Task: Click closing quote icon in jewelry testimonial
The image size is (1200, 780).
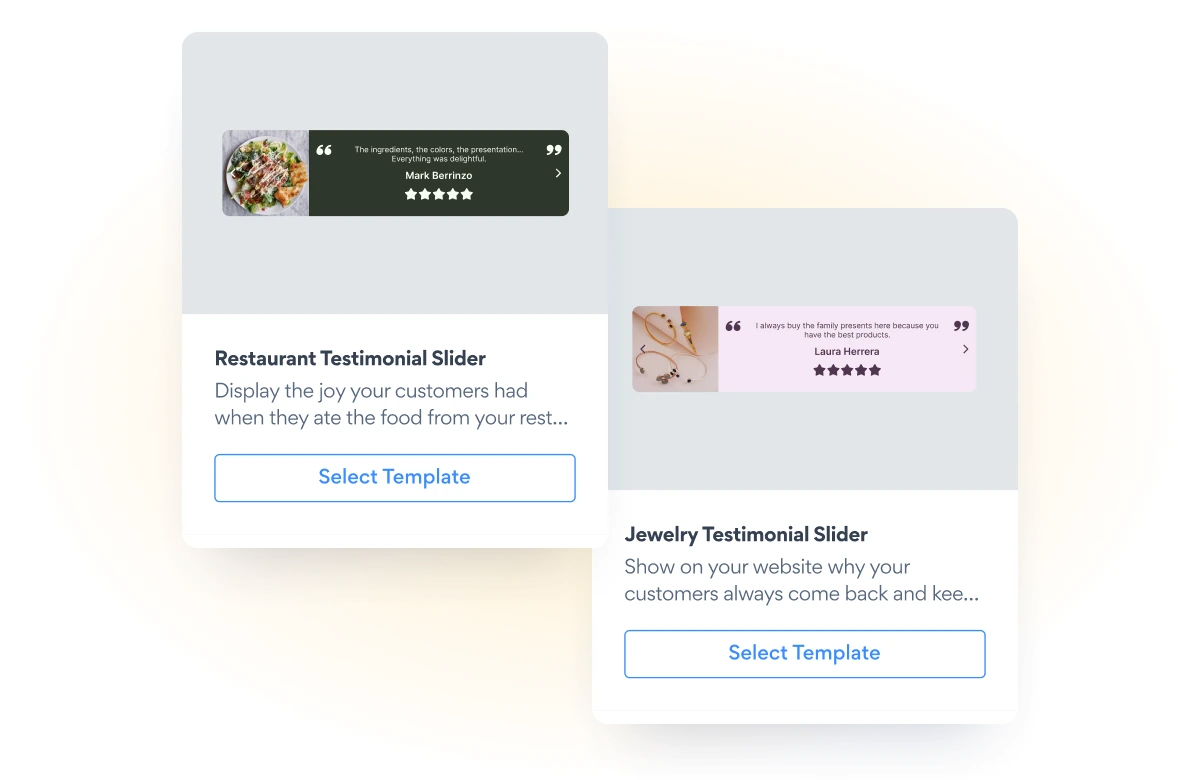Action: [x=961, y=326]
